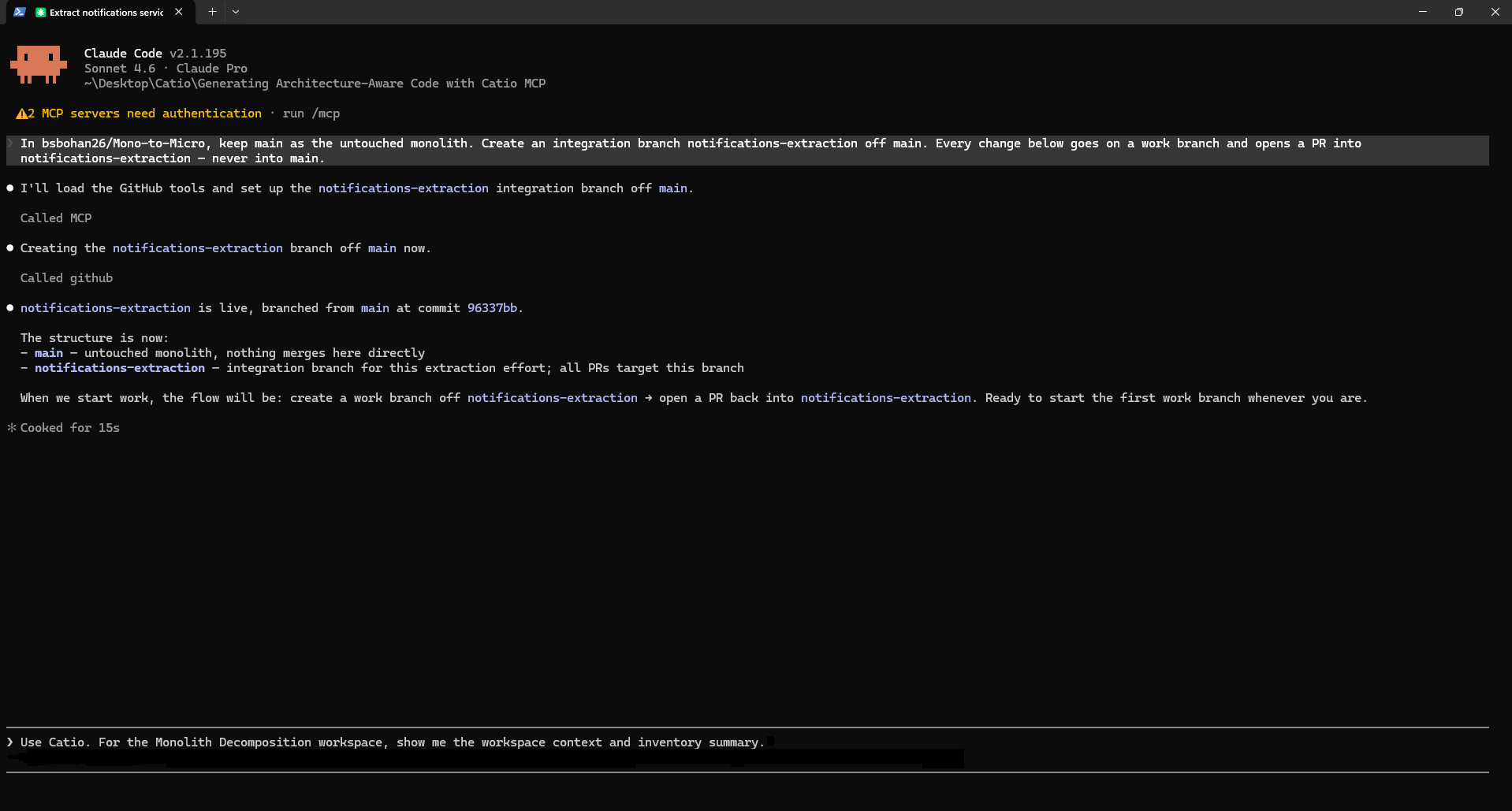Click "MCP servers need authentication" warning text
The image size is (1512, 811).
(x=151, y=113)
